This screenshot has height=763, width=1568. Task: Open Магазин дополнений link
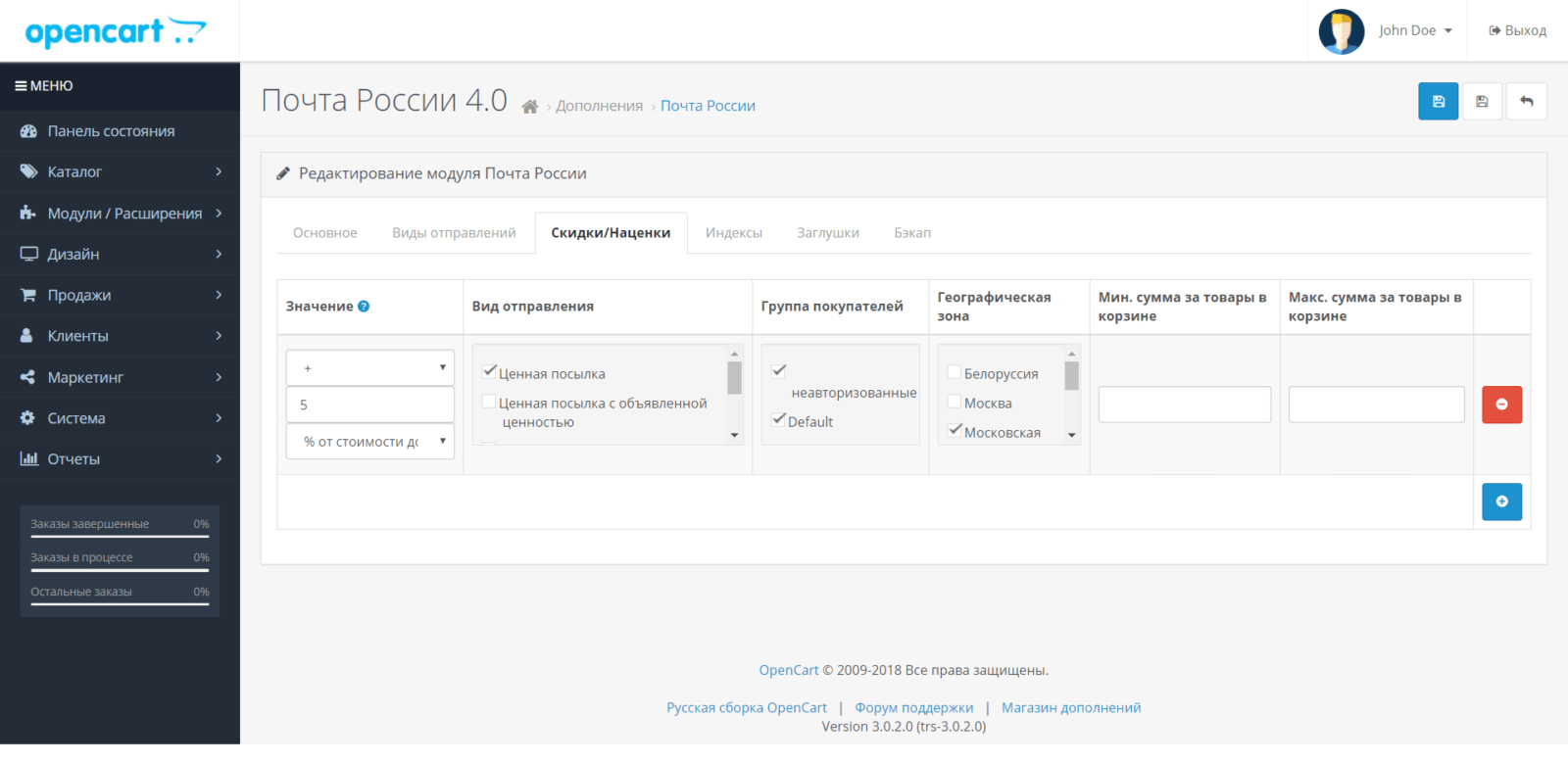[1071, 707]
